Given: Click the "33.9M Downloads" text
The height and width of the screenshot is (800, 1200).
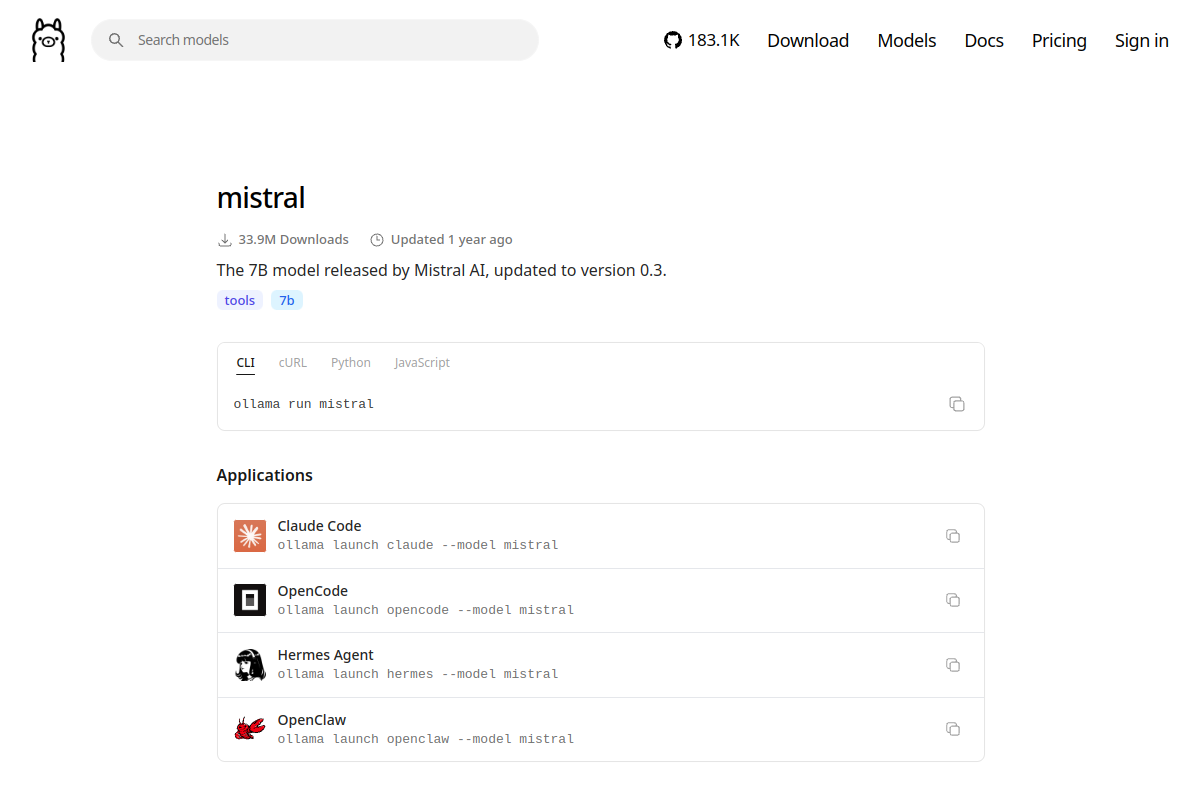Looking at the screenshot, I should [294, 240].
